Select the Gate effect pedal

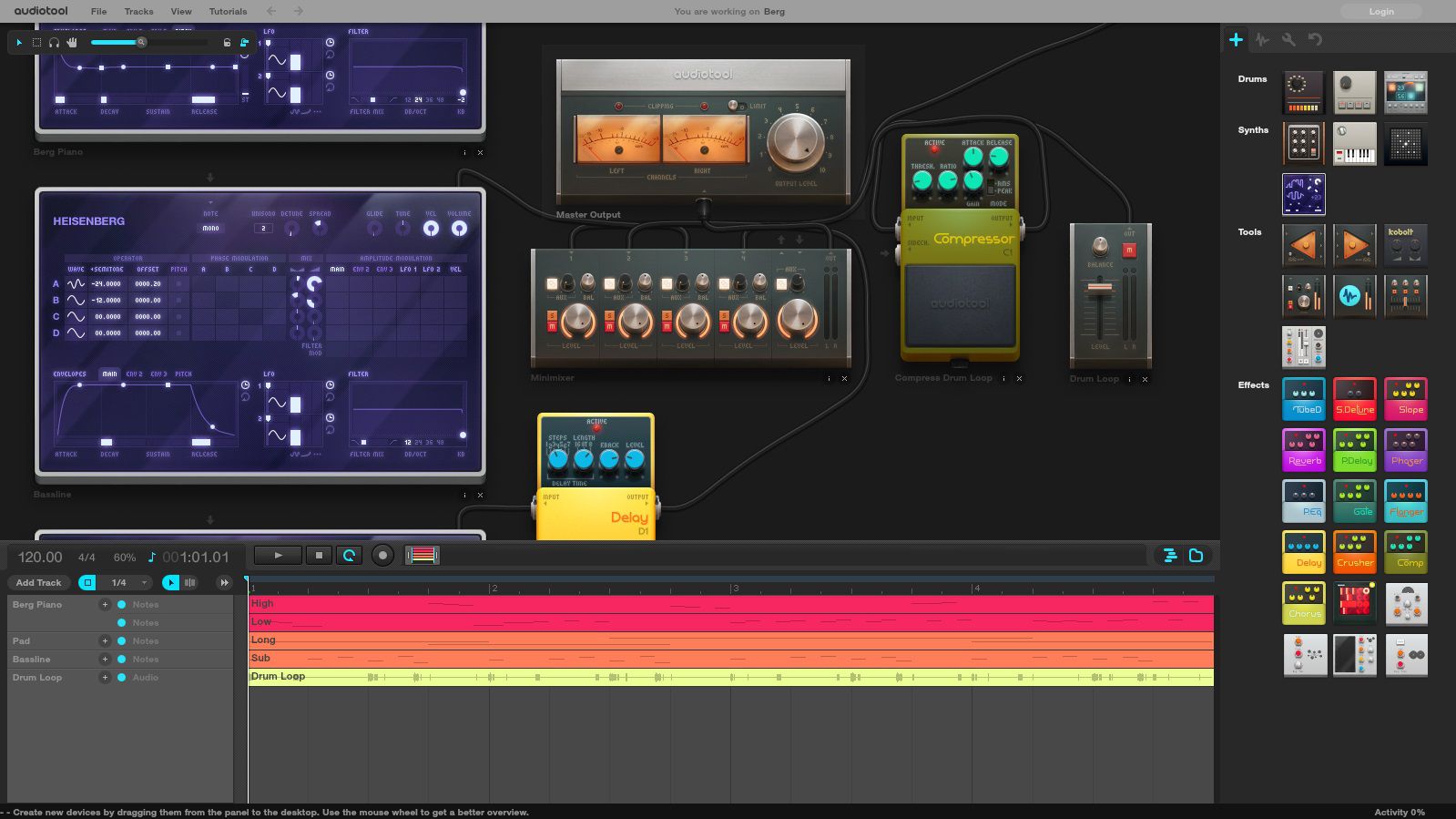point(1354,501)
